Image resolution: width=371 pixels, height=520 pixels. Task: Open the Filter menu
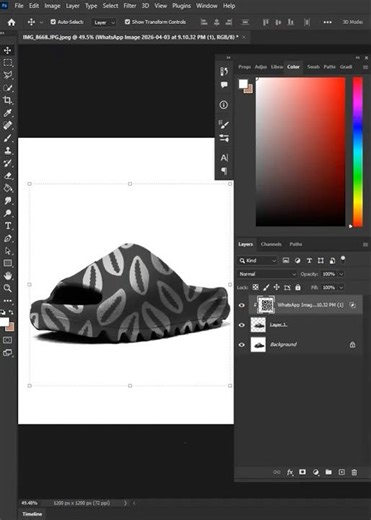pyautogui.click(x=130, y=6)
